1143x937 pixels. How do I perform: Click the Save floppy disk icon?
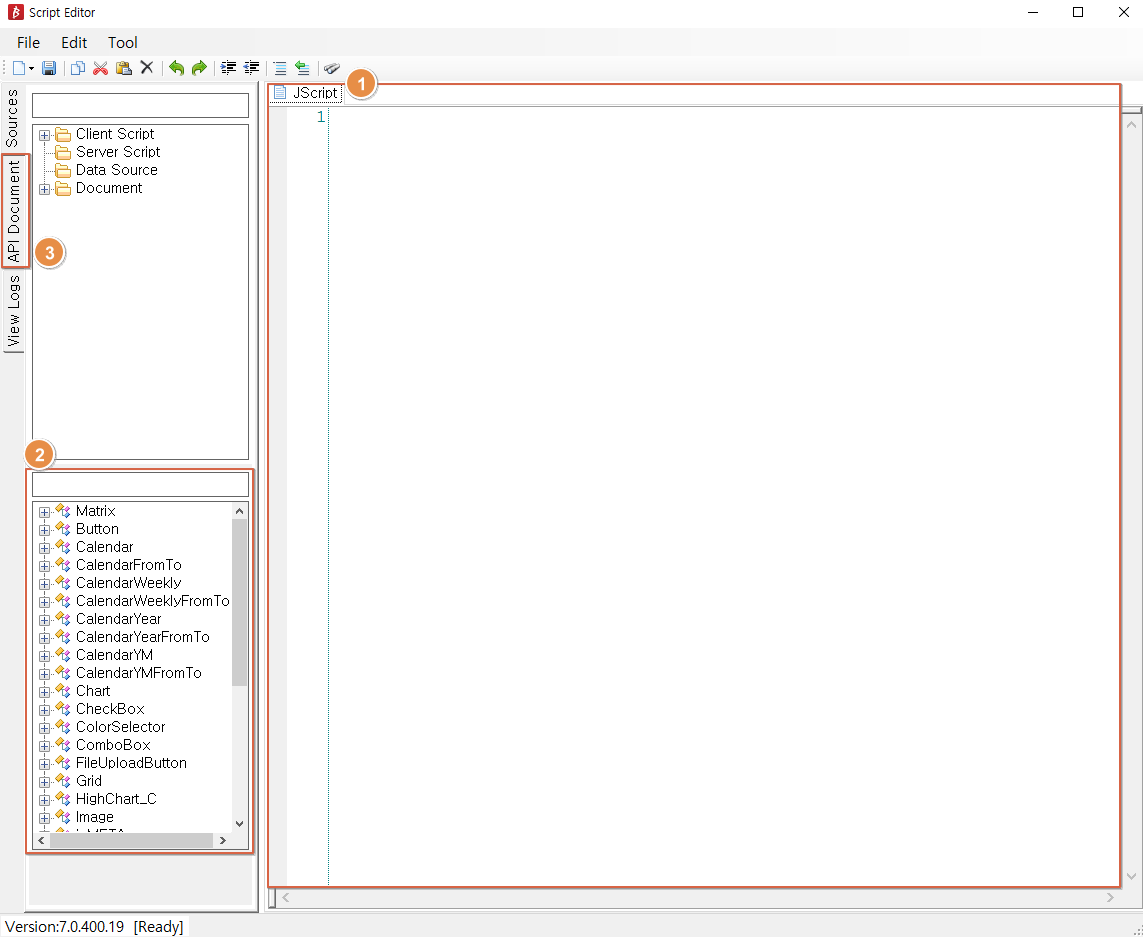(49, 68)
